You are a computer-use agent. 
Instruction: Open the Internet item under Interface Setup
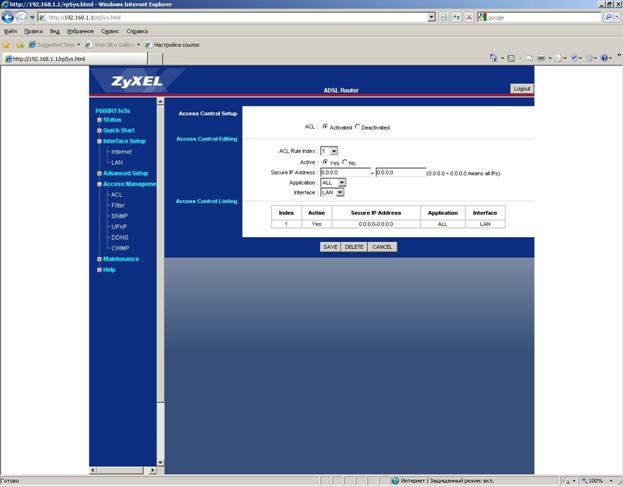(x=122, y=152)
